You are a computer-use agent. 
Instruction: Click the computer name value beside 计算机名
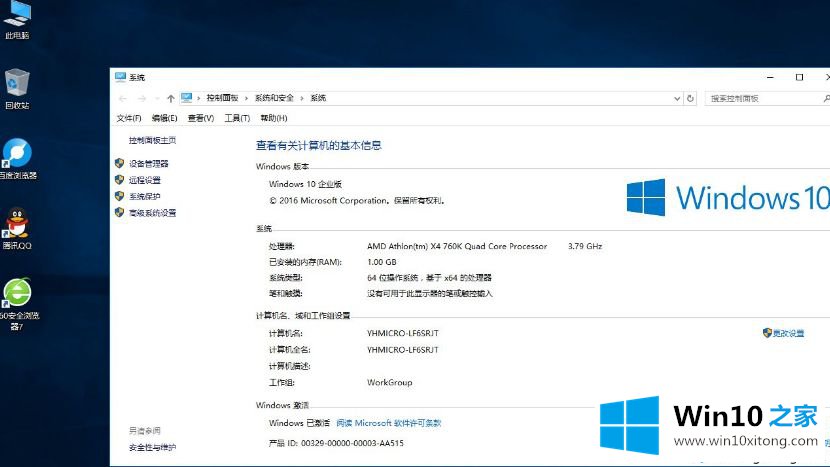coord(403,333)
